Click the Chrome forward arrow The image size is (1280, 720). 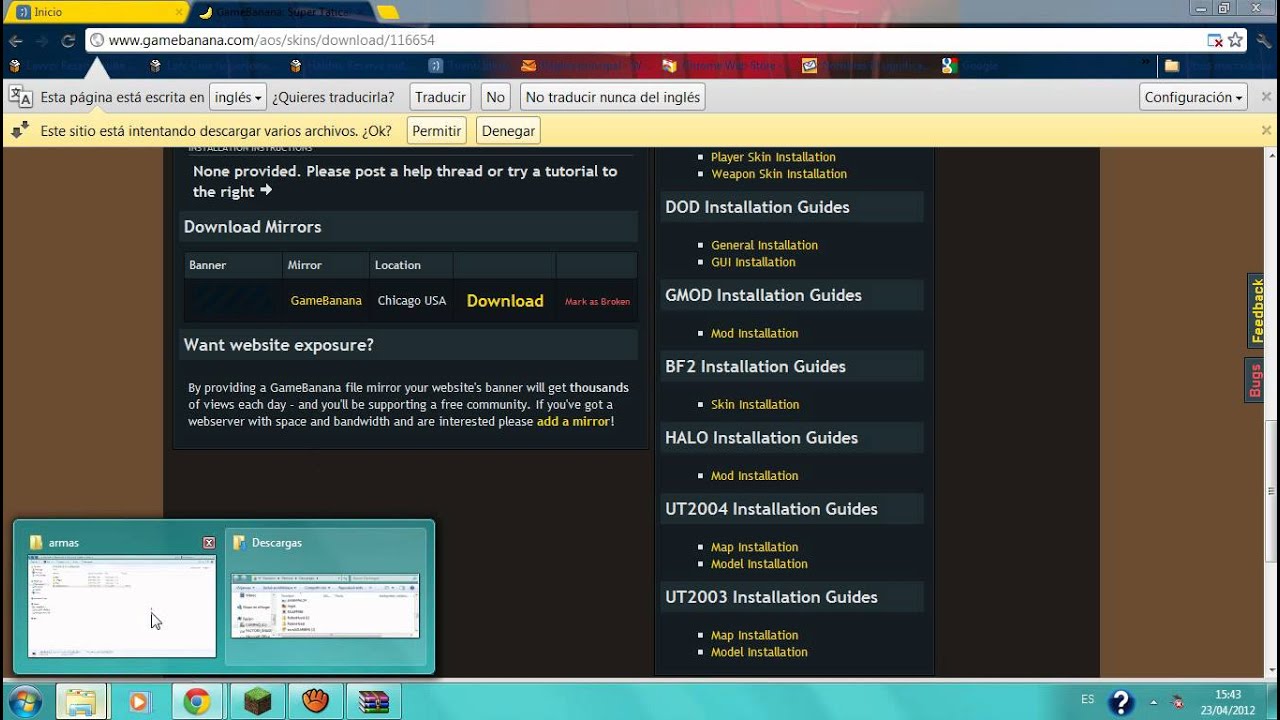click(42, 41)
